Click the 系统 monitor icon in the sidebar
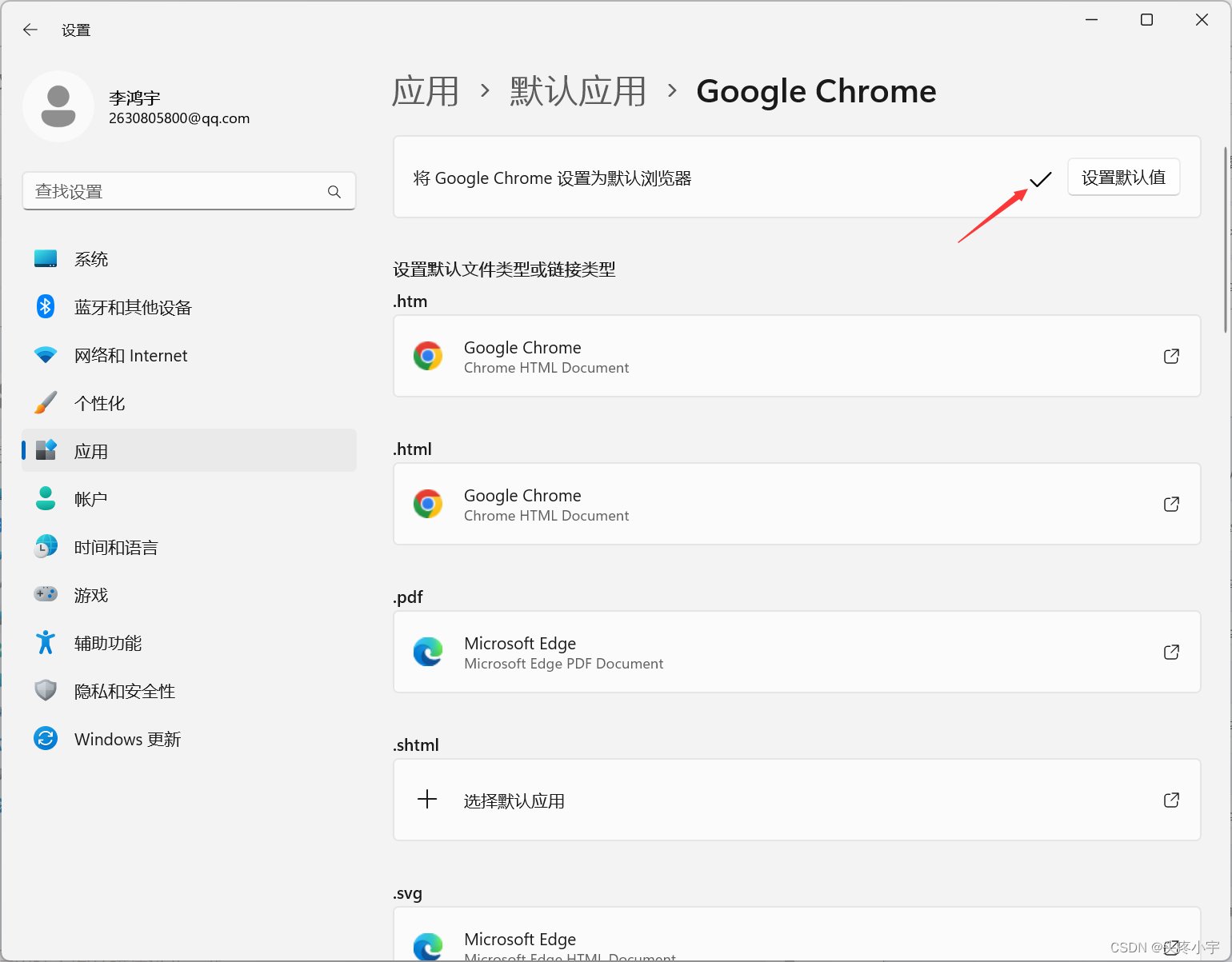 46,259
